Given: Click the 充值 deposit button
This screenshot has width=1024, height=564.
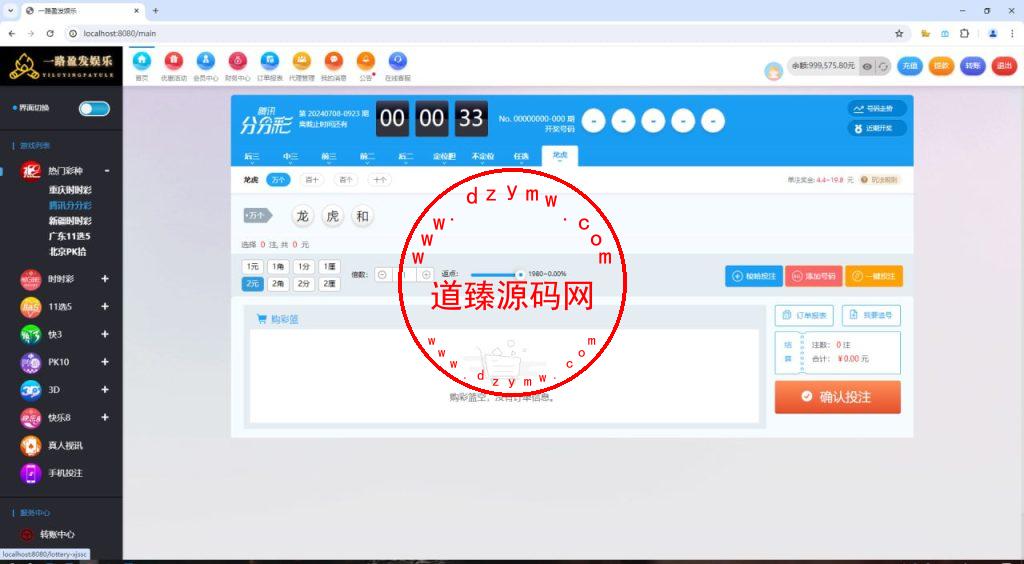Looking at the screenshot, I should coord(909,66).
